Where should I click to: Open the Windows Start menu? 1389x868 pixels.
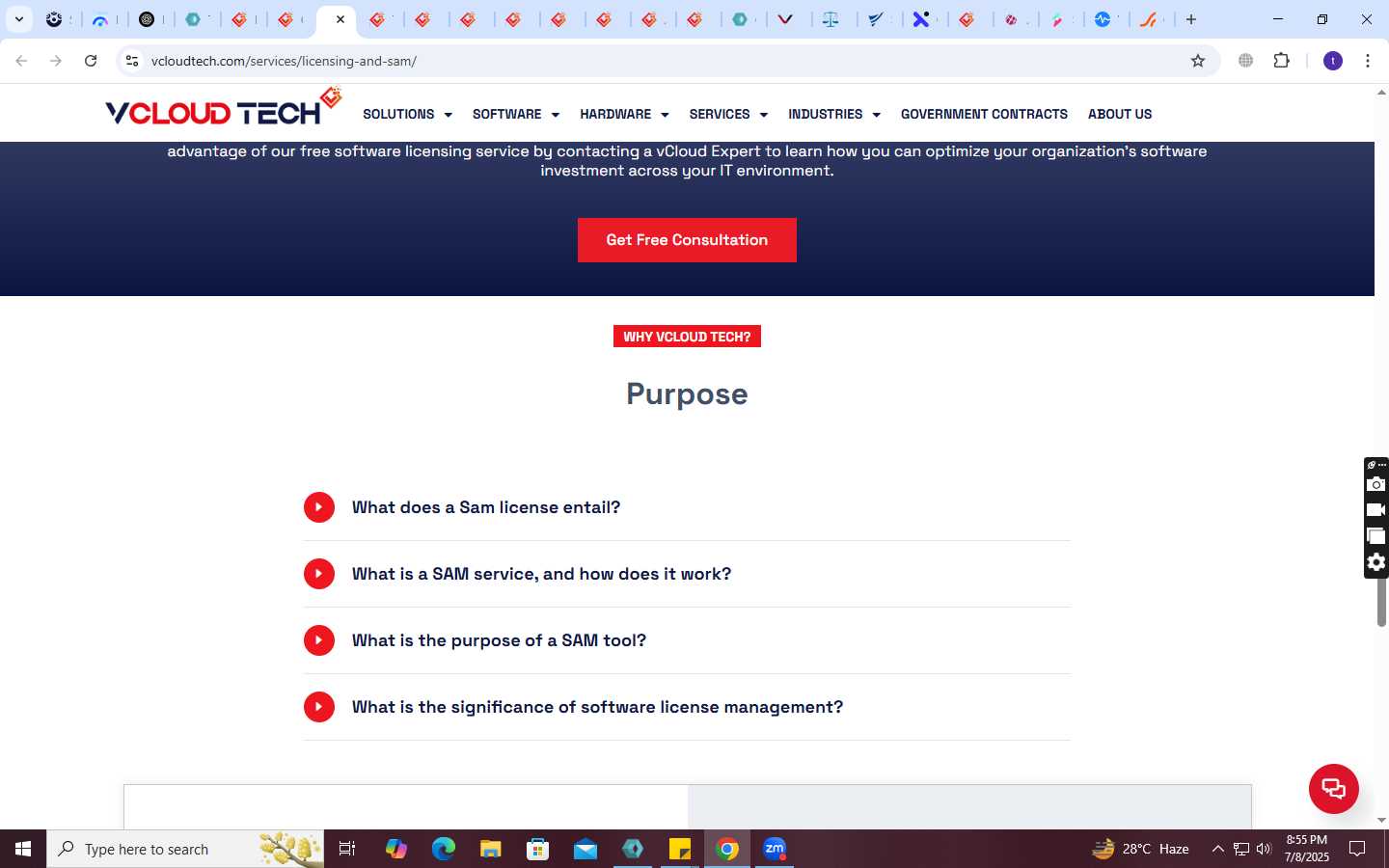click(23, 849)
